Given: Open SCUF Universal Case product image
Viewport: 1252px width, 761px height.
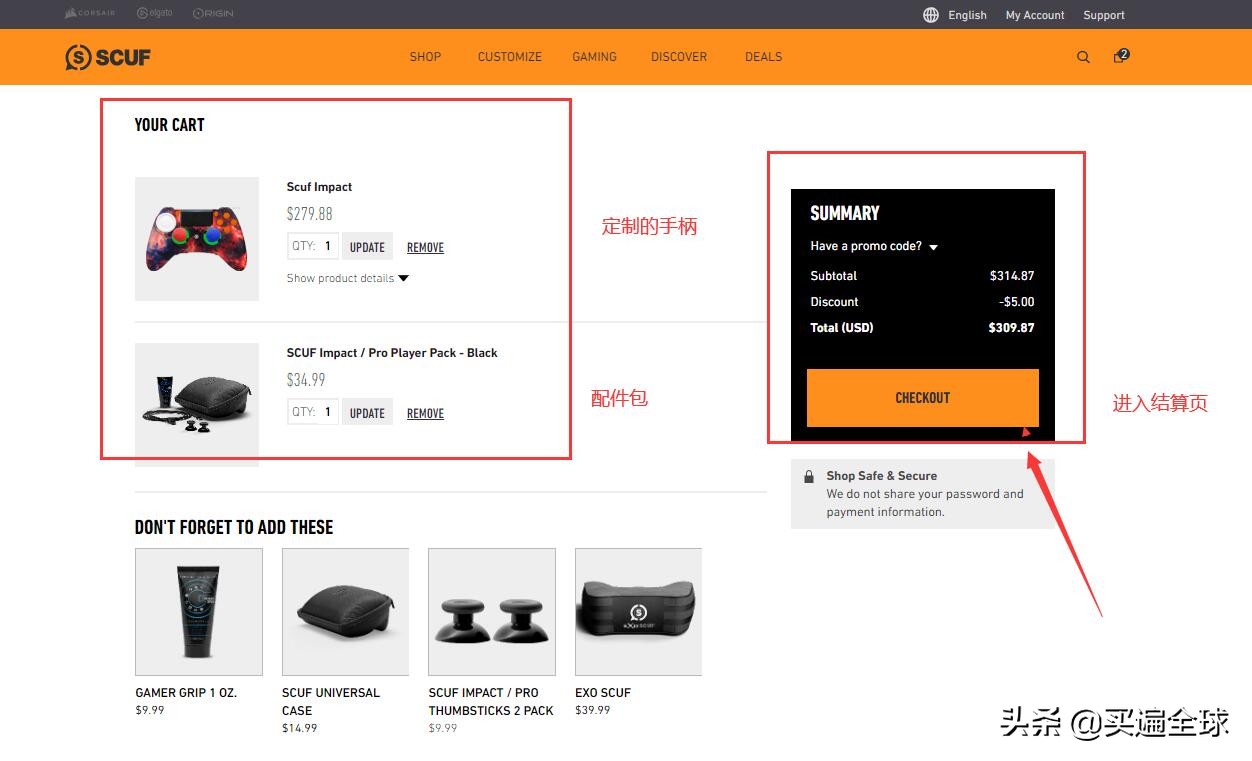Looking at the screenshot, I should coord(345,612).
